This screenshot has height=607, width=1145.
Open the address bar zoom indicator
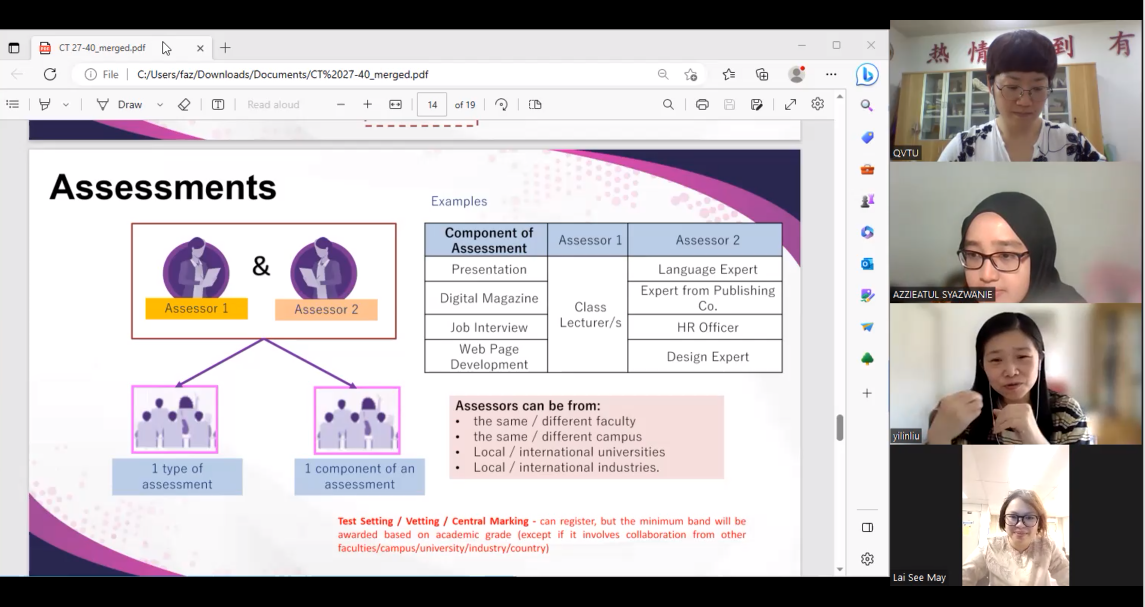coord(662,75)
